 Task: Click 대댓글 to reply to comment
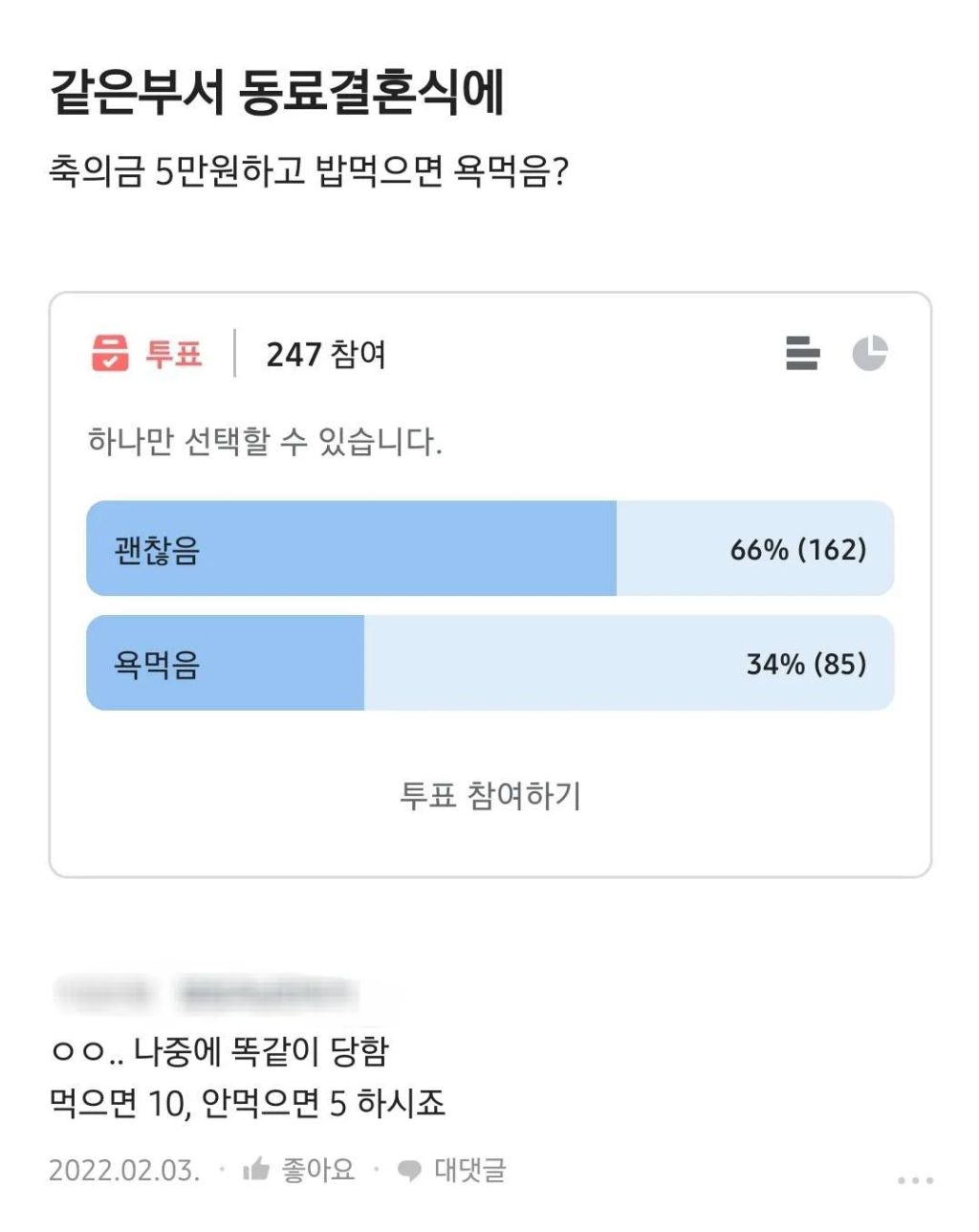pyautogui.click(x=469, y=1169)
